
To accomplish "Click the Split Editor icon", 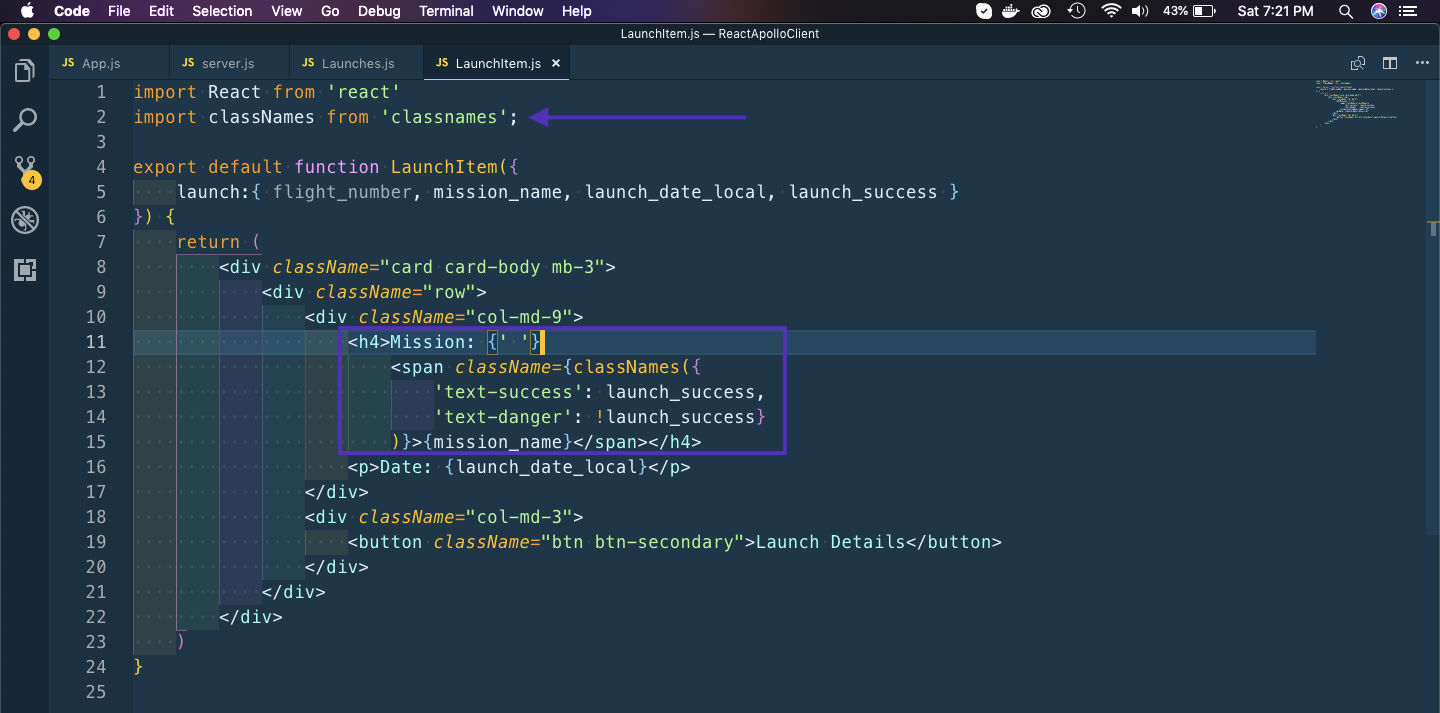I will coord(1390,63).
